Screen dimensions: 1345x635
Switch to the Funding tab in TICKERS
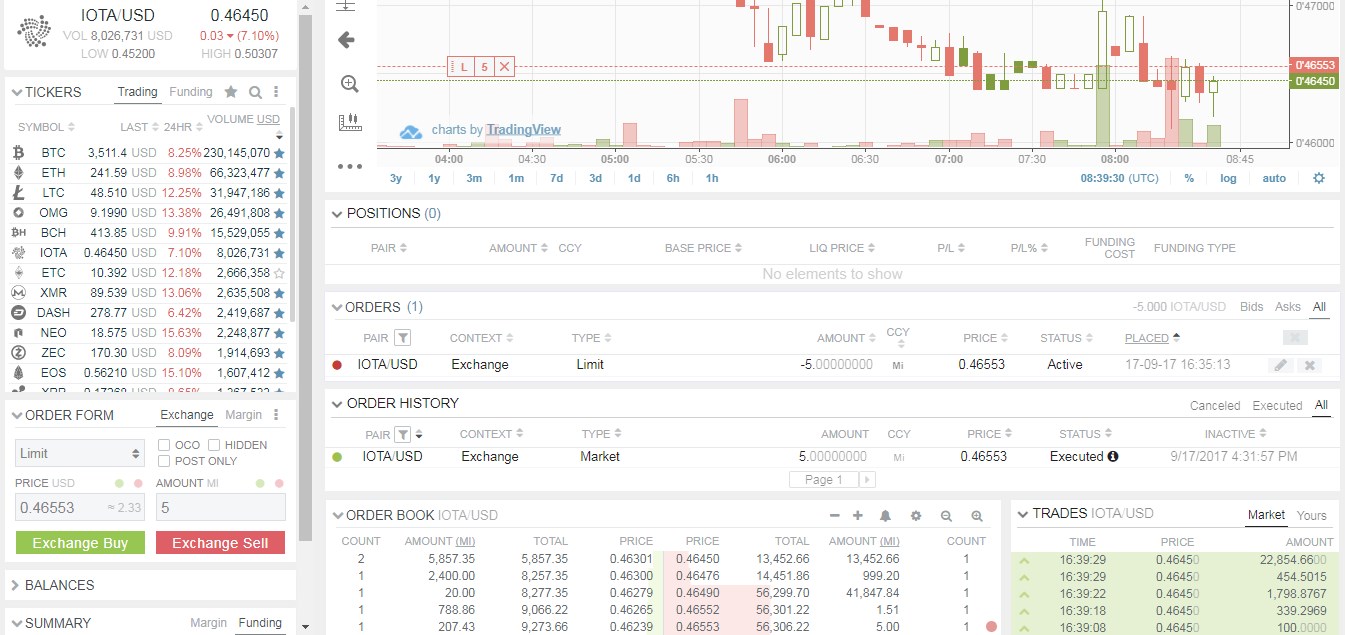coord(191,91)
